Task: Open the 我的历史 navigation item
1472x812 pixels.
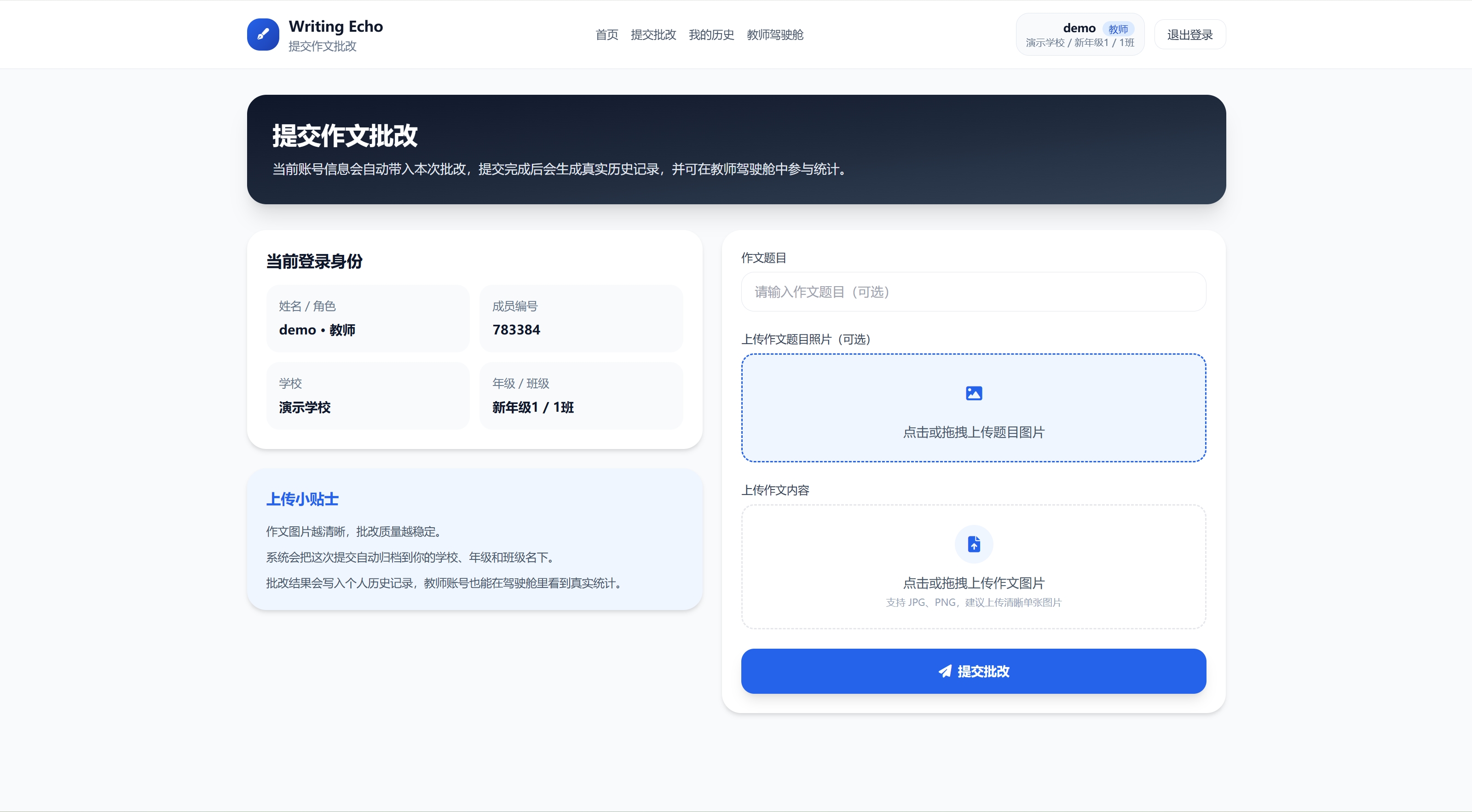Action: (711, 35)
